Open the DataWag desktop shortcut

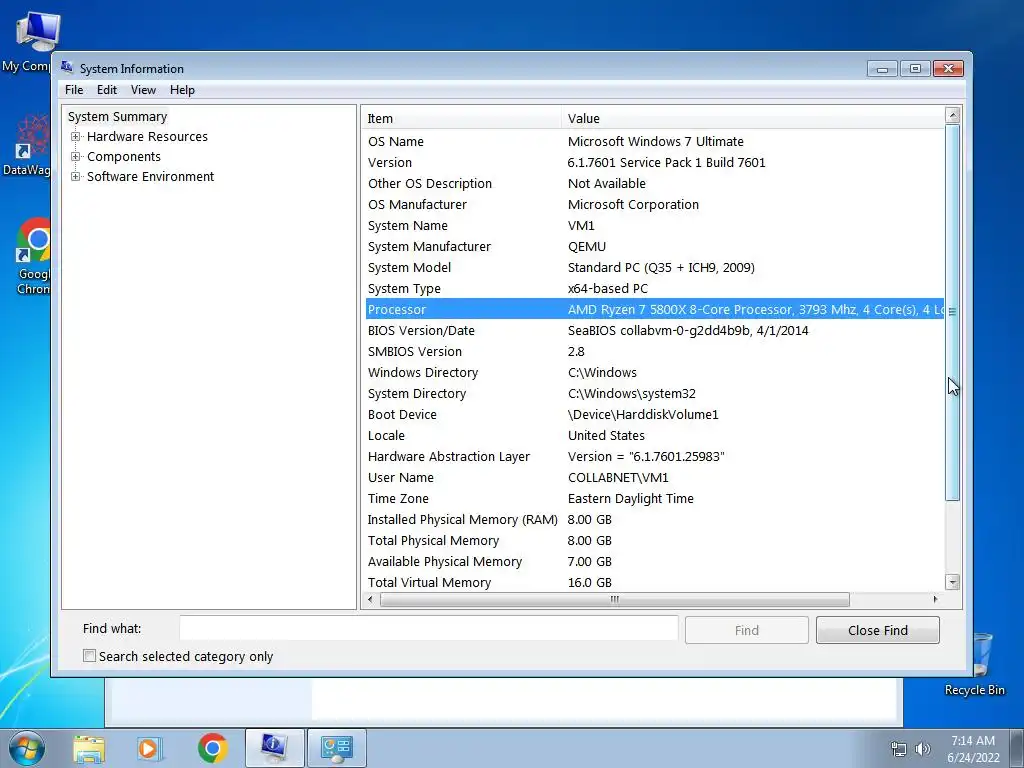[26, 145]
